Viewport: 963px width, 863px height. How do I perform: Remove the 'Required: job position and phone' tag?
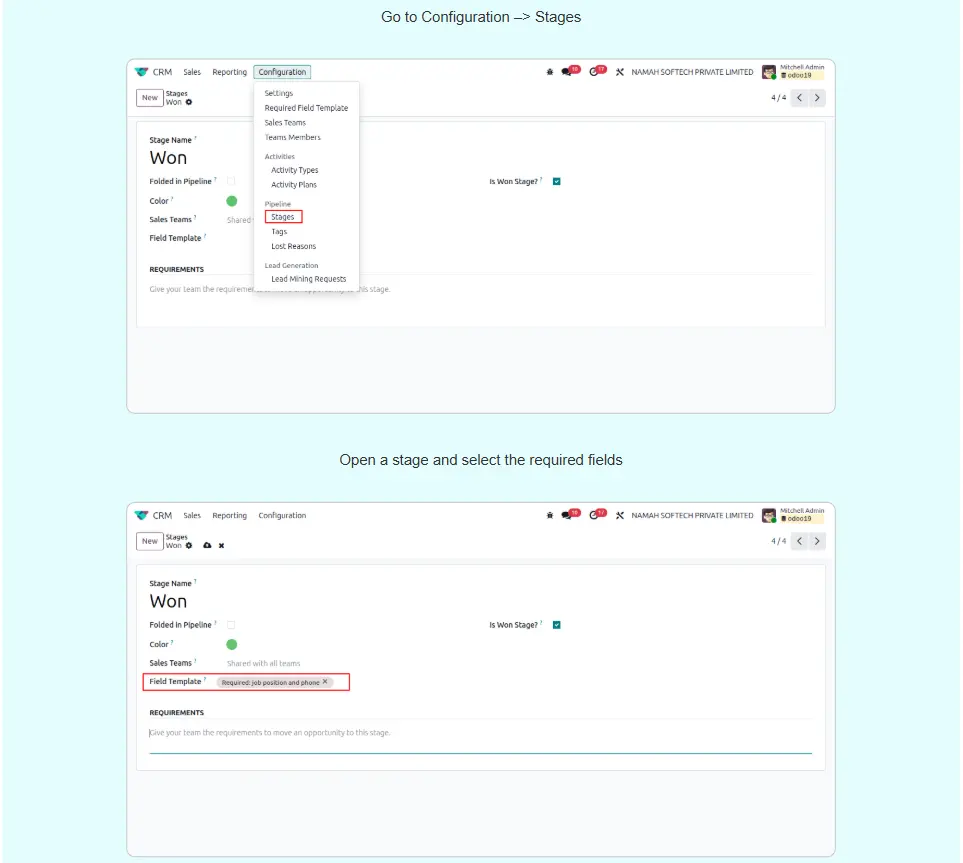(x=325, y=682)
